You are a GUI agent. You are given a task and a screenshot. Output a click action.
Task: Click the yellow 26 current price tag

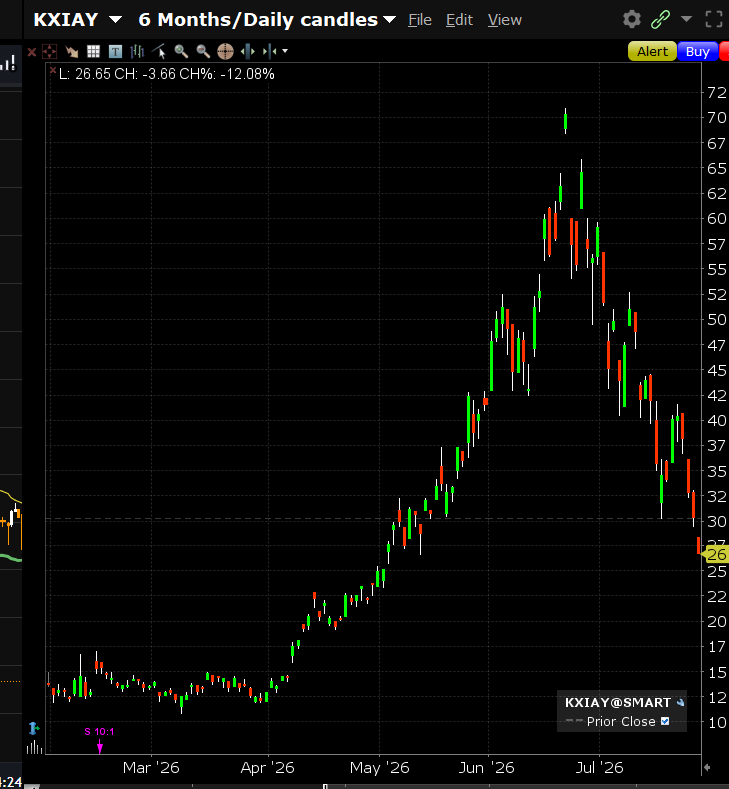click(x=715, y=555)
